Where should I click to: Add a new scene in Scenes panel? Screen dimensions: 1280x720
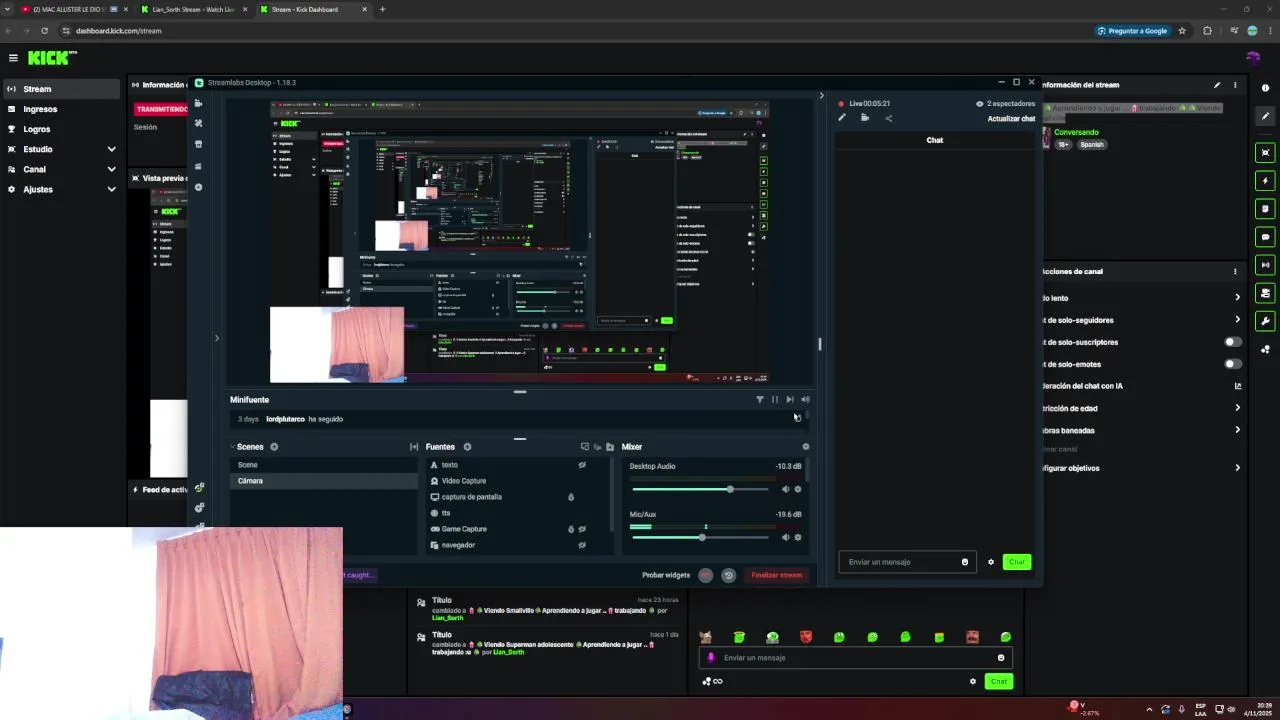274,447
